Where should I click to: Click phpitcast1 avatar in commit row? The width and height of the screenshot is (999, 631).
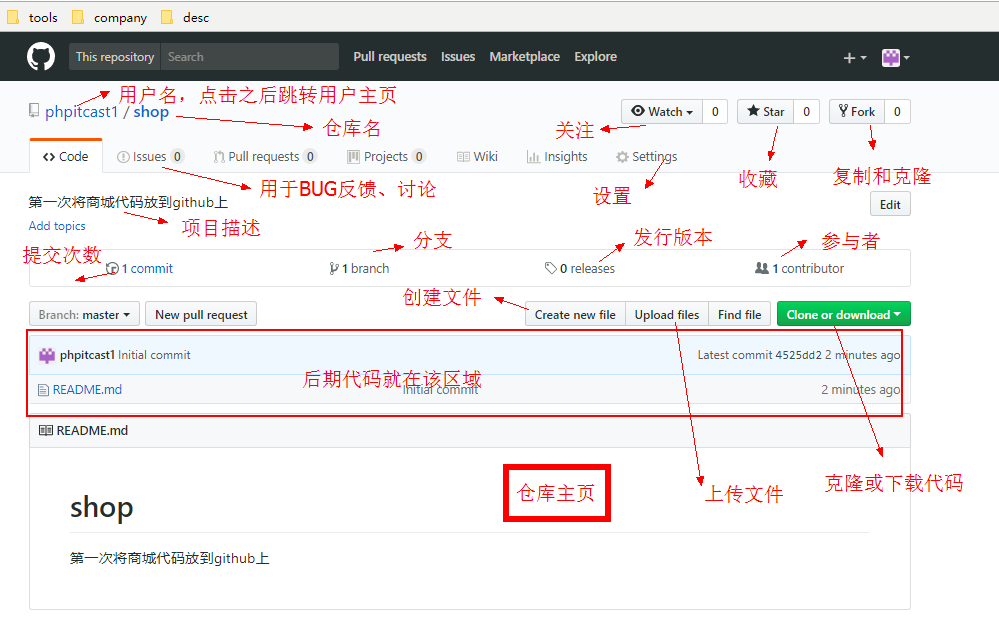point(46,355)
